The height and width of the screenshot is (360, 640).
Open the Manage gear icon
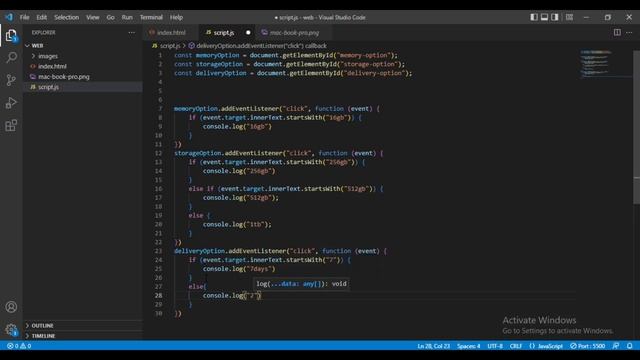(x=11, y=329)
